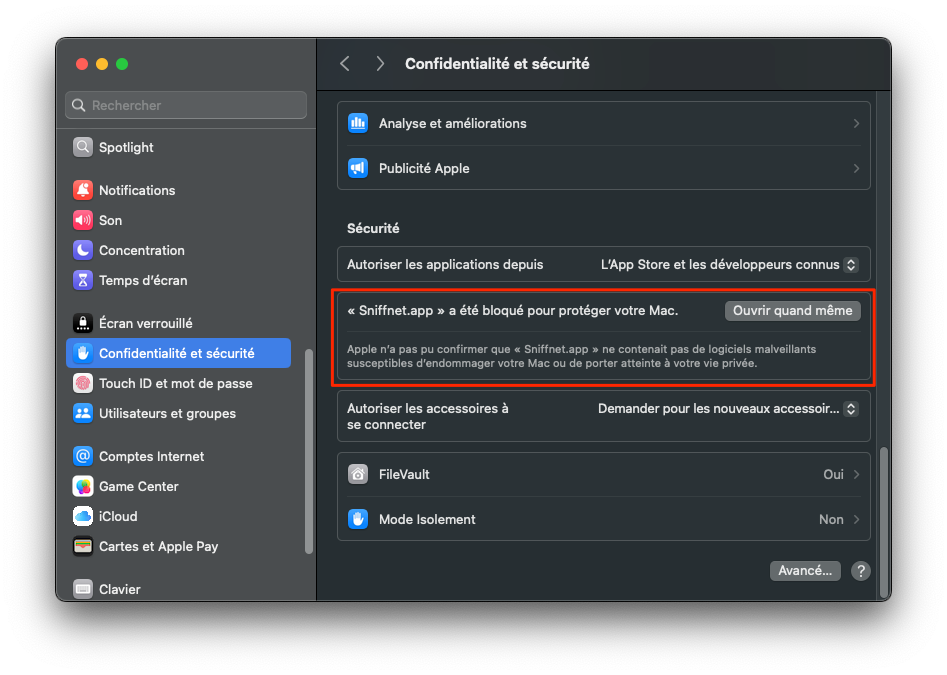
Task: Click the Utilisateurs et groupes people icon
Action: pyautogui.click(x=83, y=414)
